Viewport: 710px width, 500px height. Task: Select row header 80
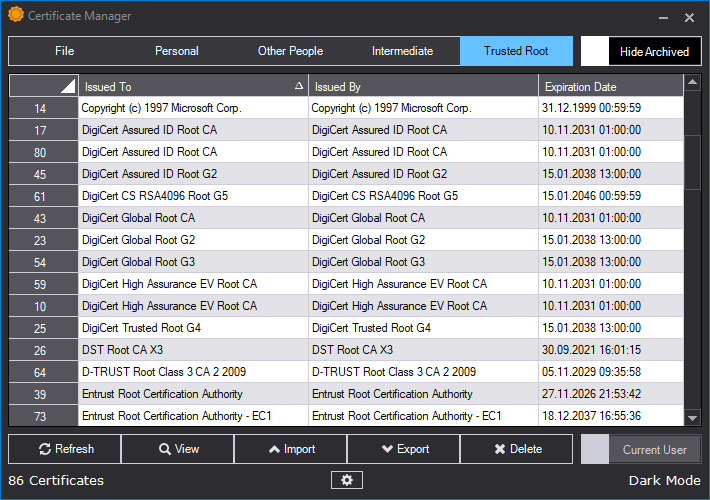coord(43,152)
